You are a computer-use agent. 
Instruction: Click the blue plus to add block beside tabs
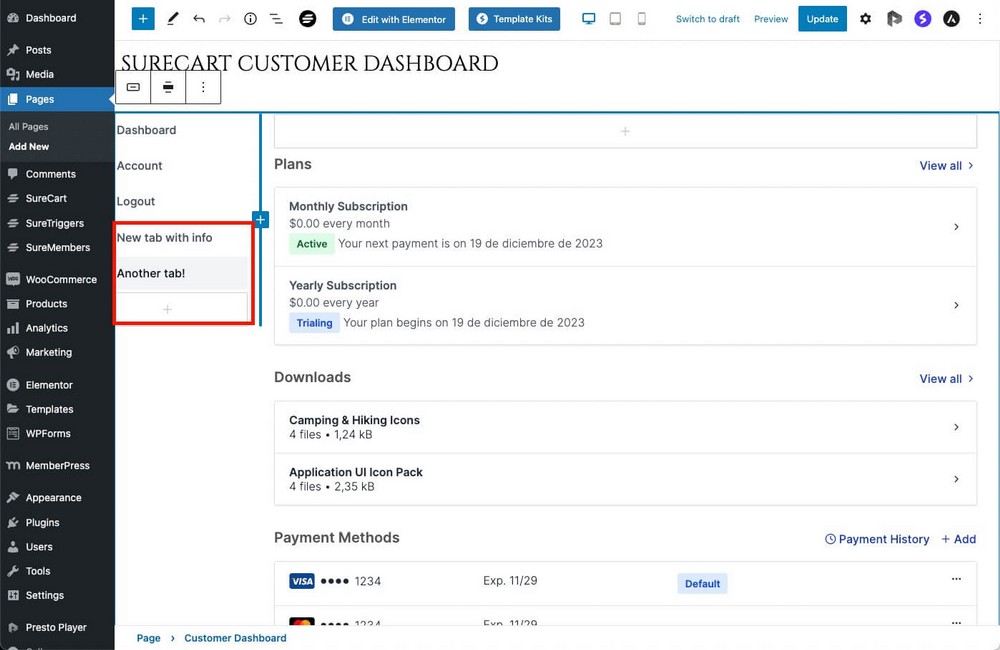pyautogui.click(x=261, y=220)
